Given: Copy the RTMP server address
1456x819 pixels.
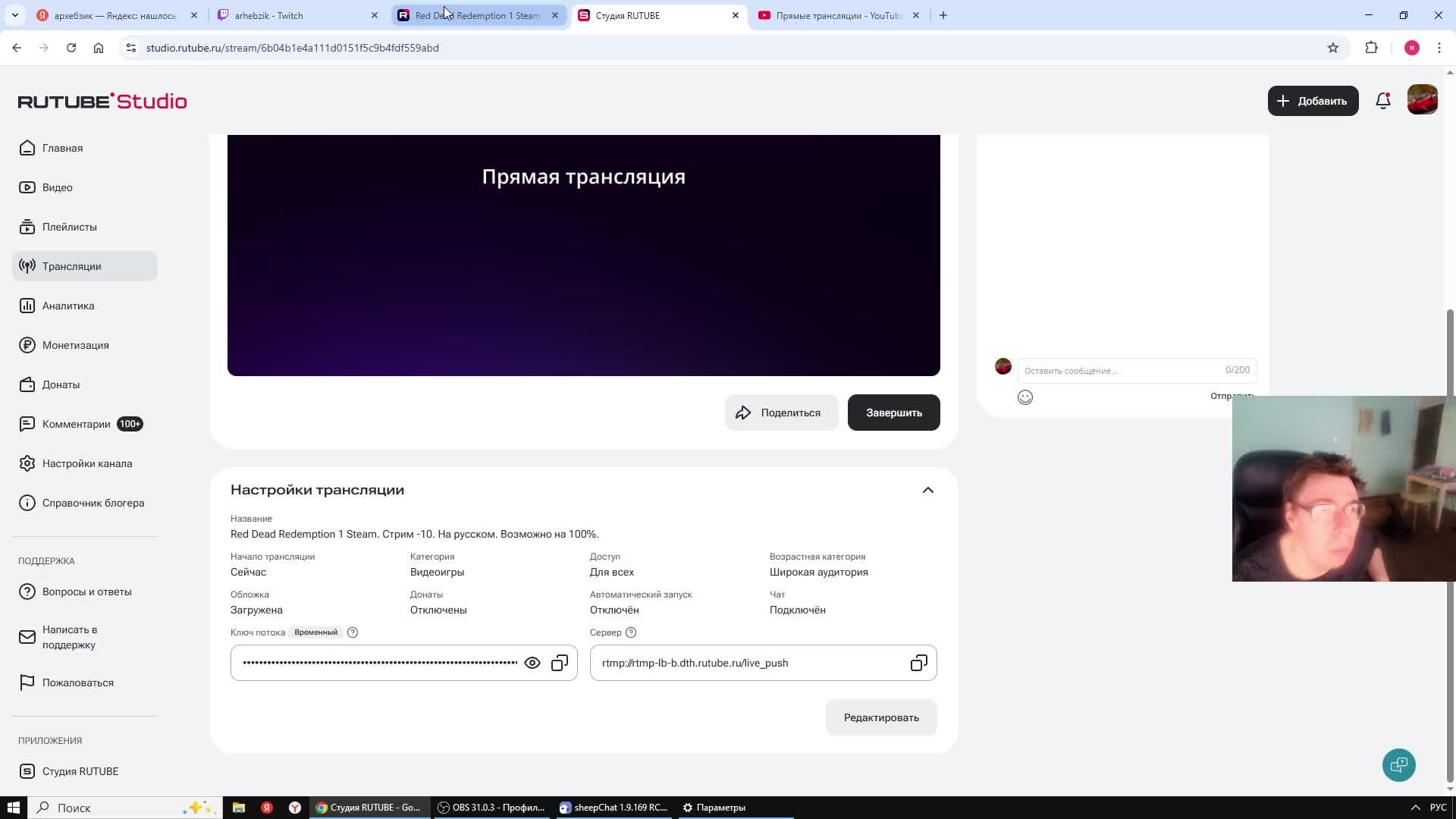Looking at the screenshot, I should point(918,662).
